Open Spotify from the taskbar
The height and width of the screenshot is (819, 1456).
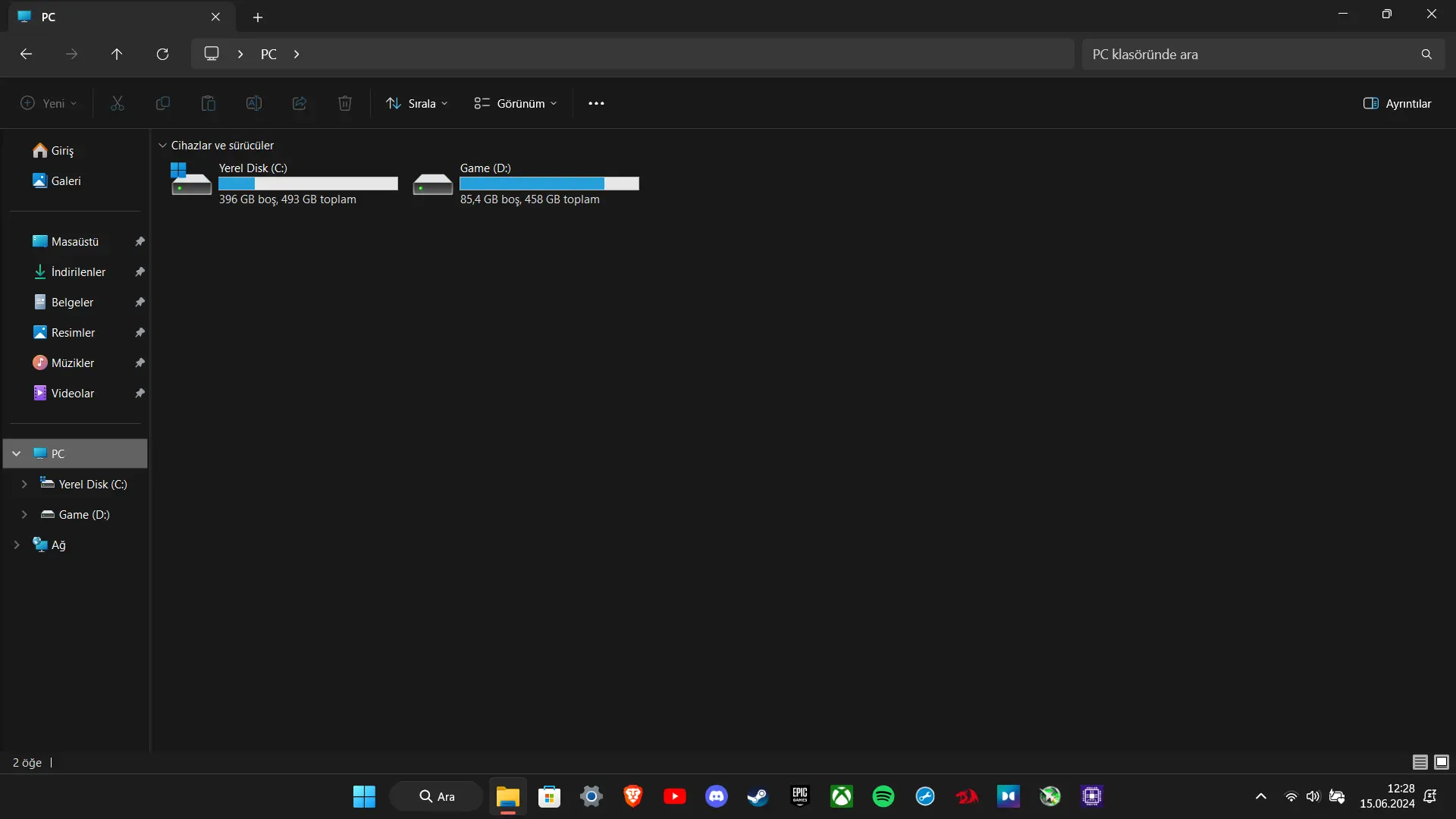pos(883,796)
